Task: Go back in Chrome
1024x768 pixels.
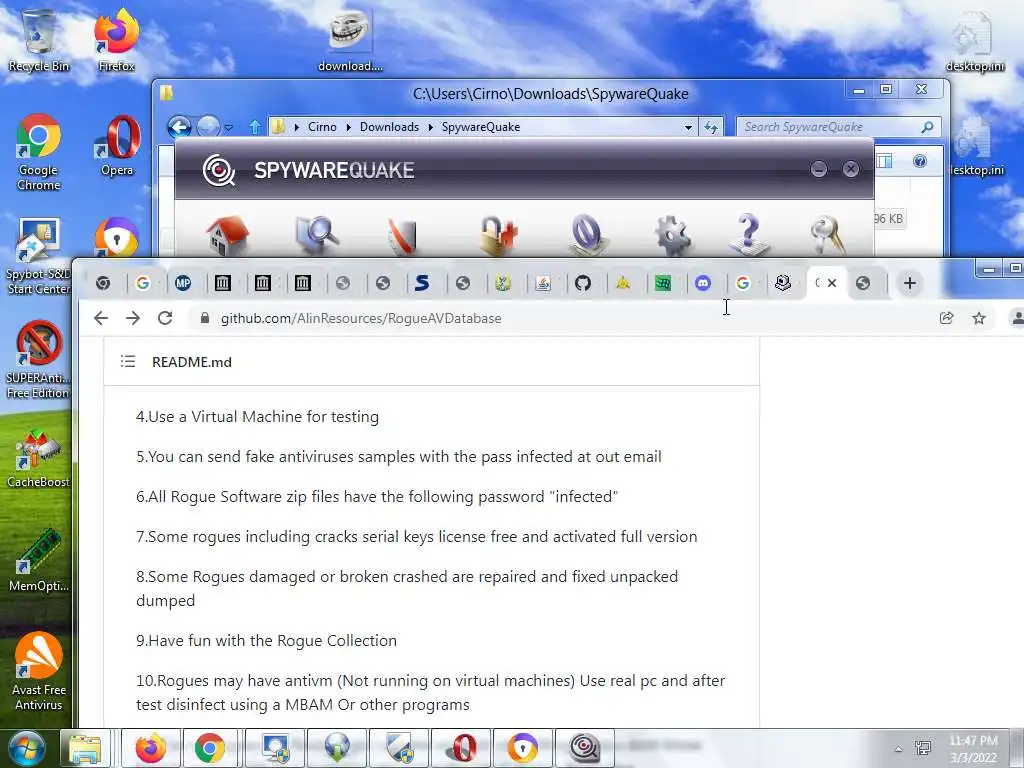Action: click(101, 318)
